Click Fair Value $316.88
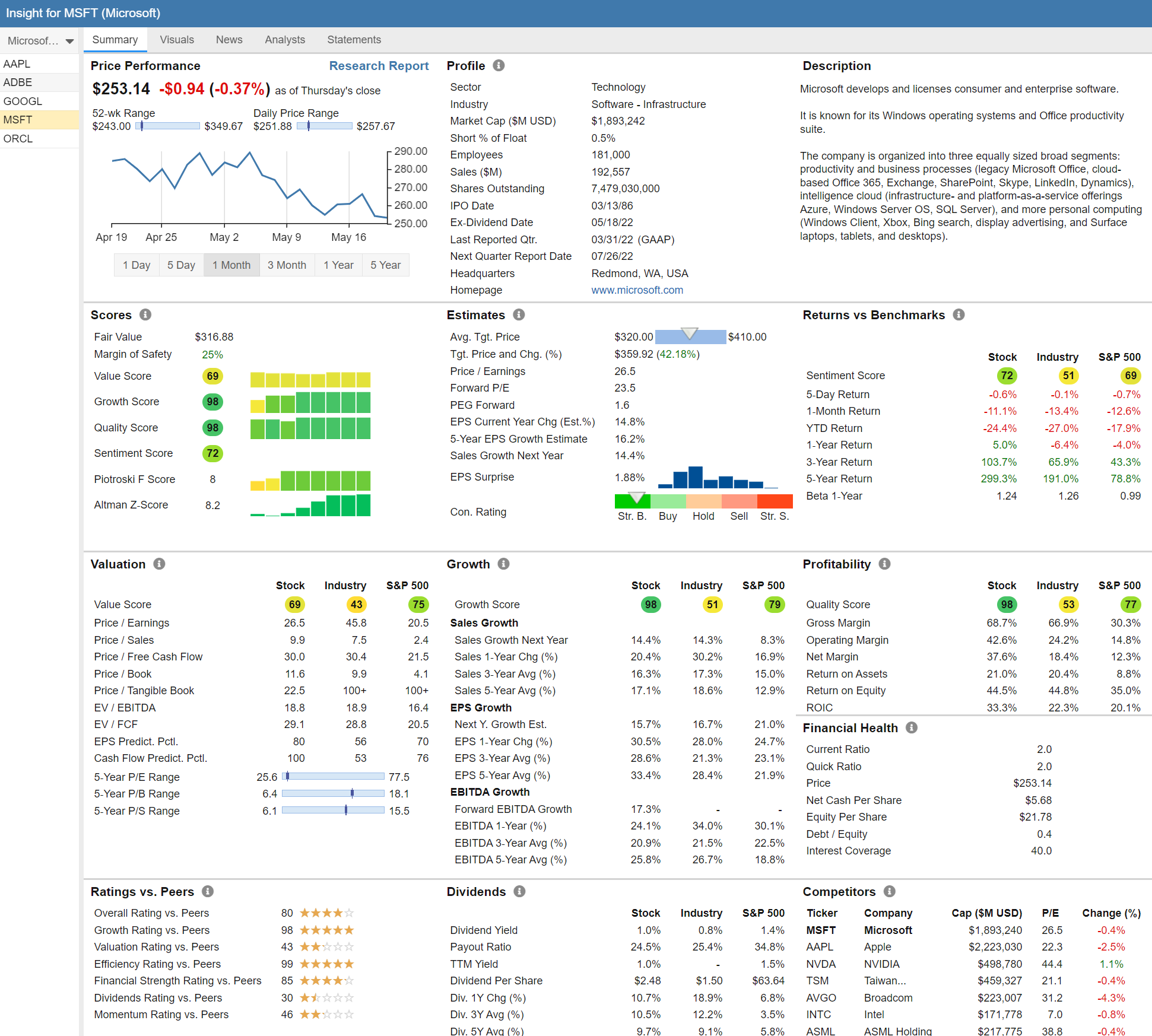Screen dimensions: 1152x1036 point(214,337)
